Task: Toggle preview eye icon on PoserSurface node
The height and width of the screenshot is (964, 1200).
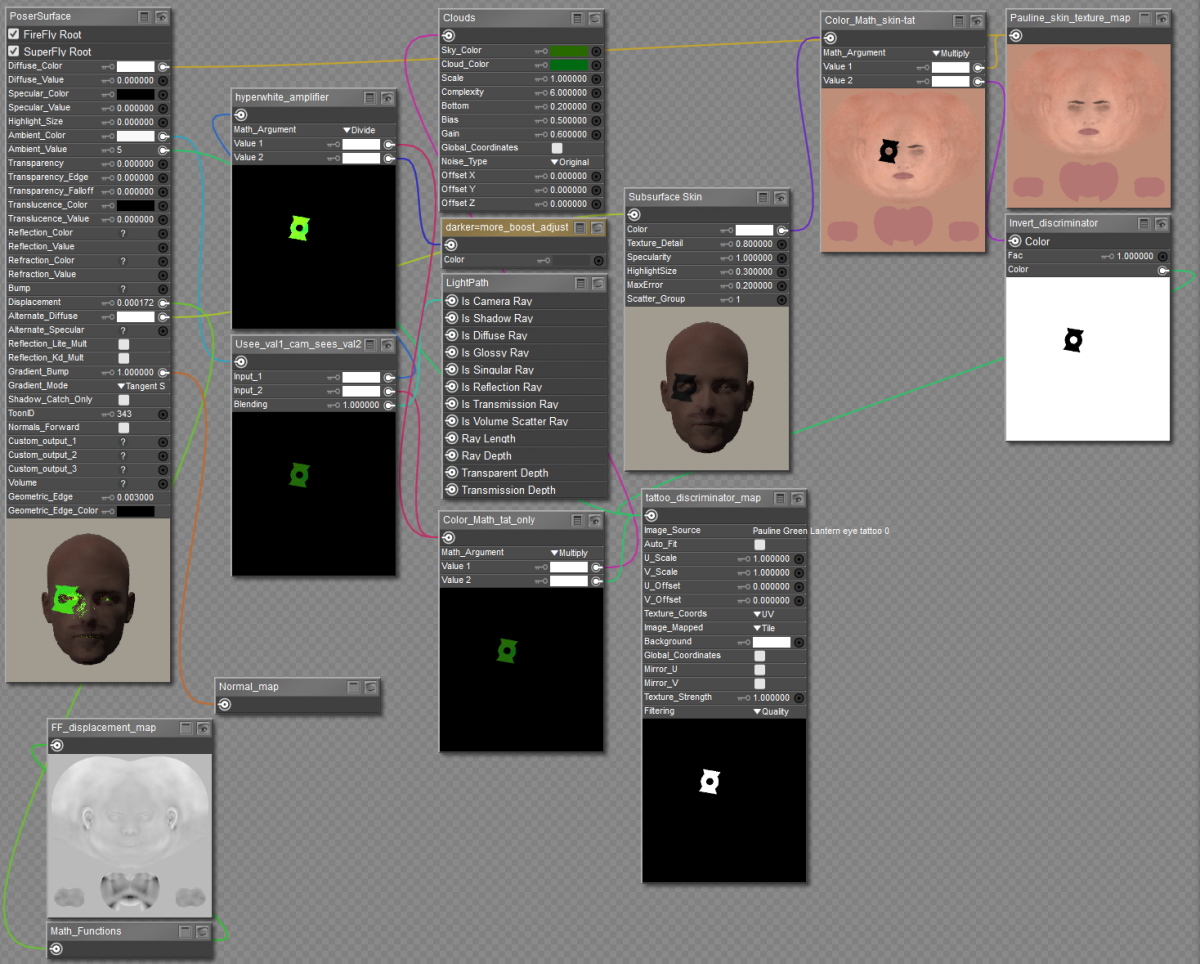Action: tap(162, 17)
